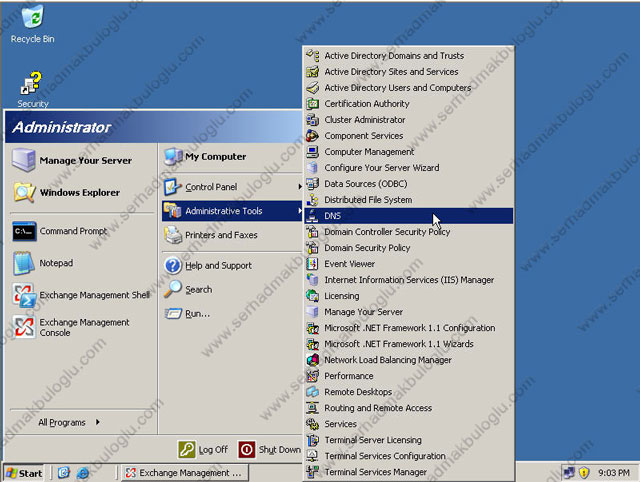640x482 pixels.
Task: Open Licensing entry
Action: [409, 296]
